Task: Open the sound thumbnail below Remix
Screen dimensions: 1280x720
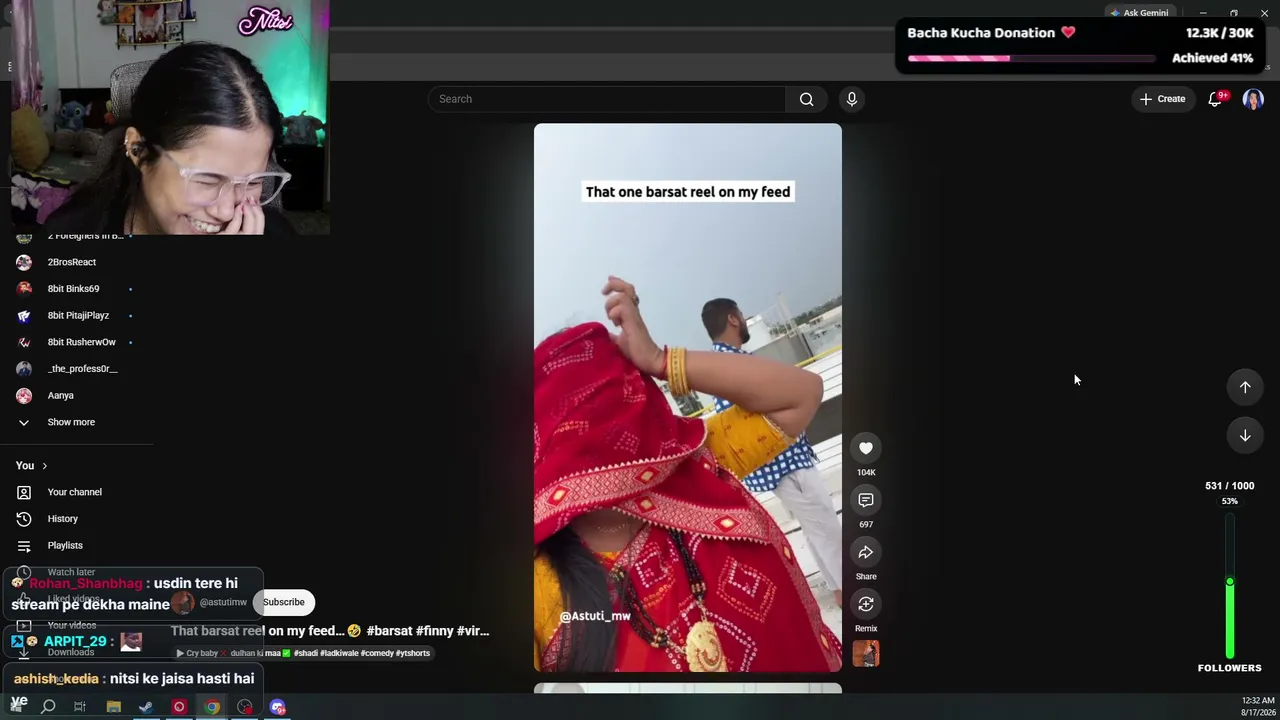Action: [866, 654]
